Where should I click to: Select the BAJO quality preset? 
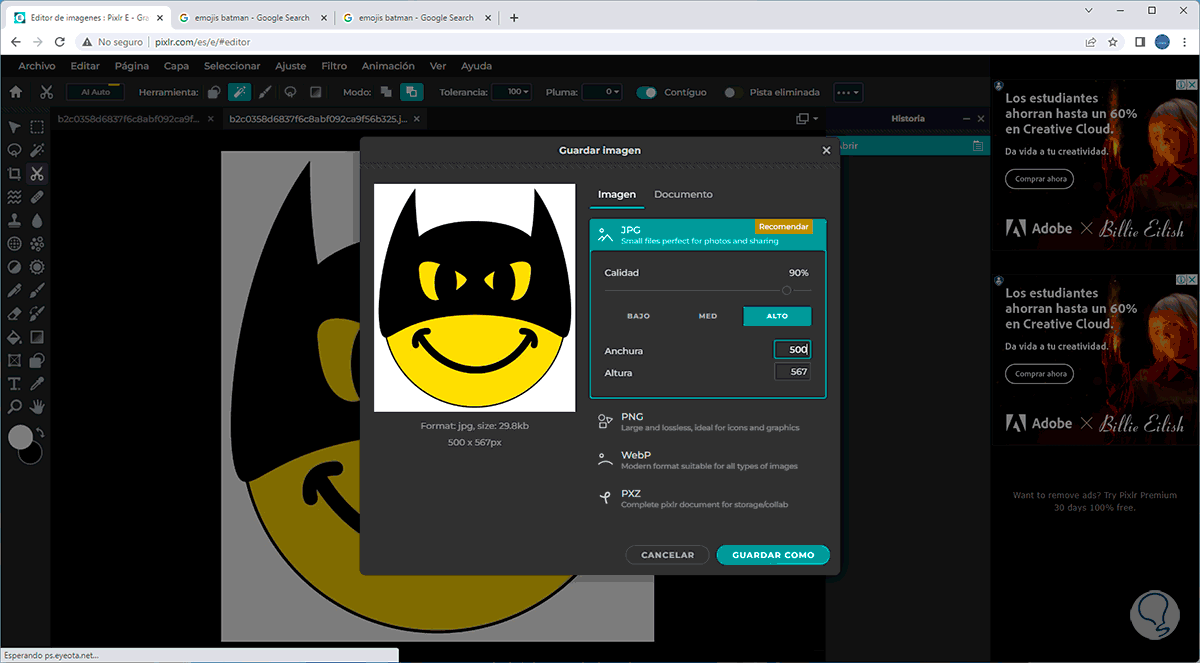638,316
